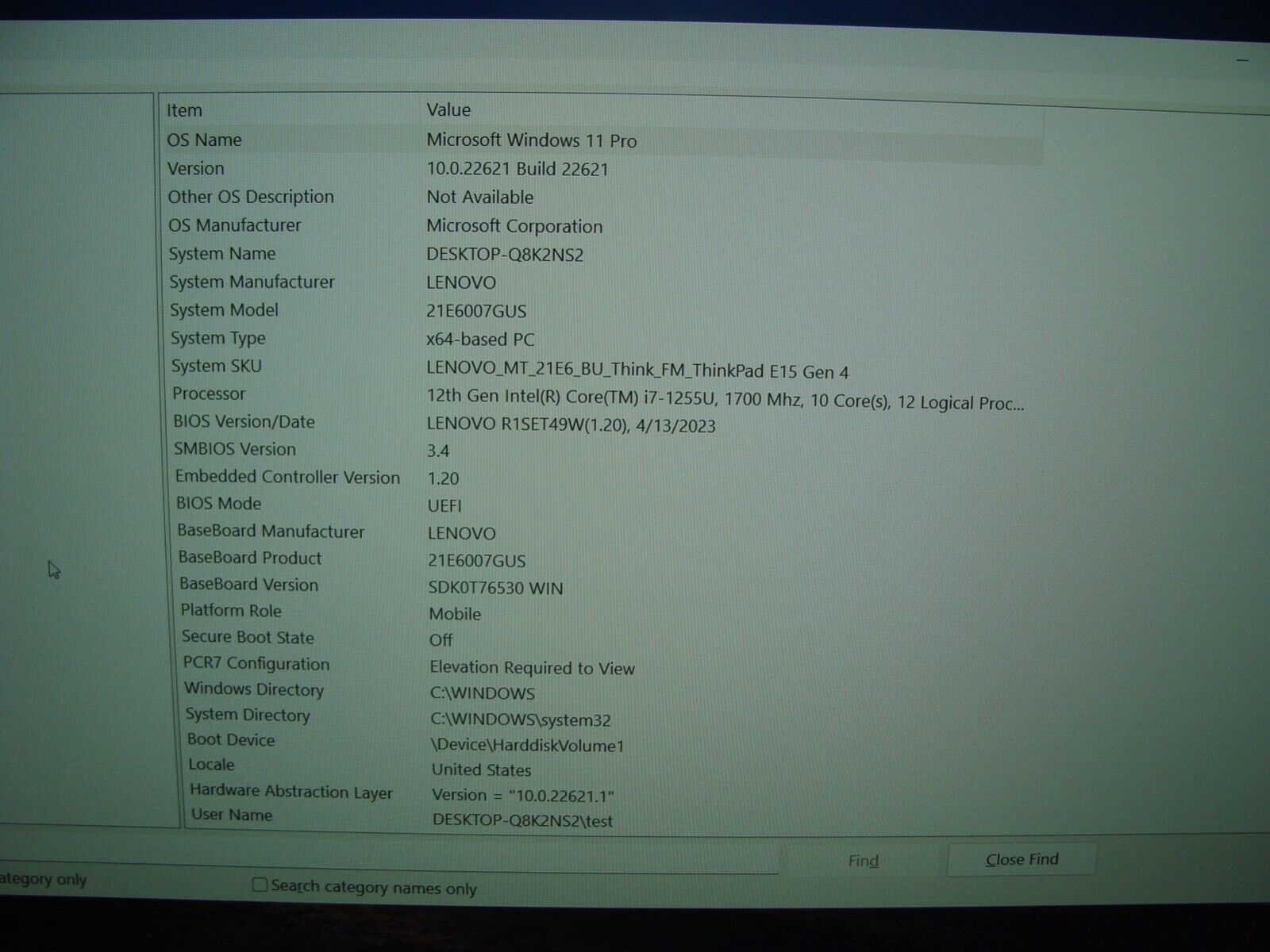Select the Other OS Description row
Image resolution: width=1270 pixels, height=952 pixels.
(x=603, y=197)
